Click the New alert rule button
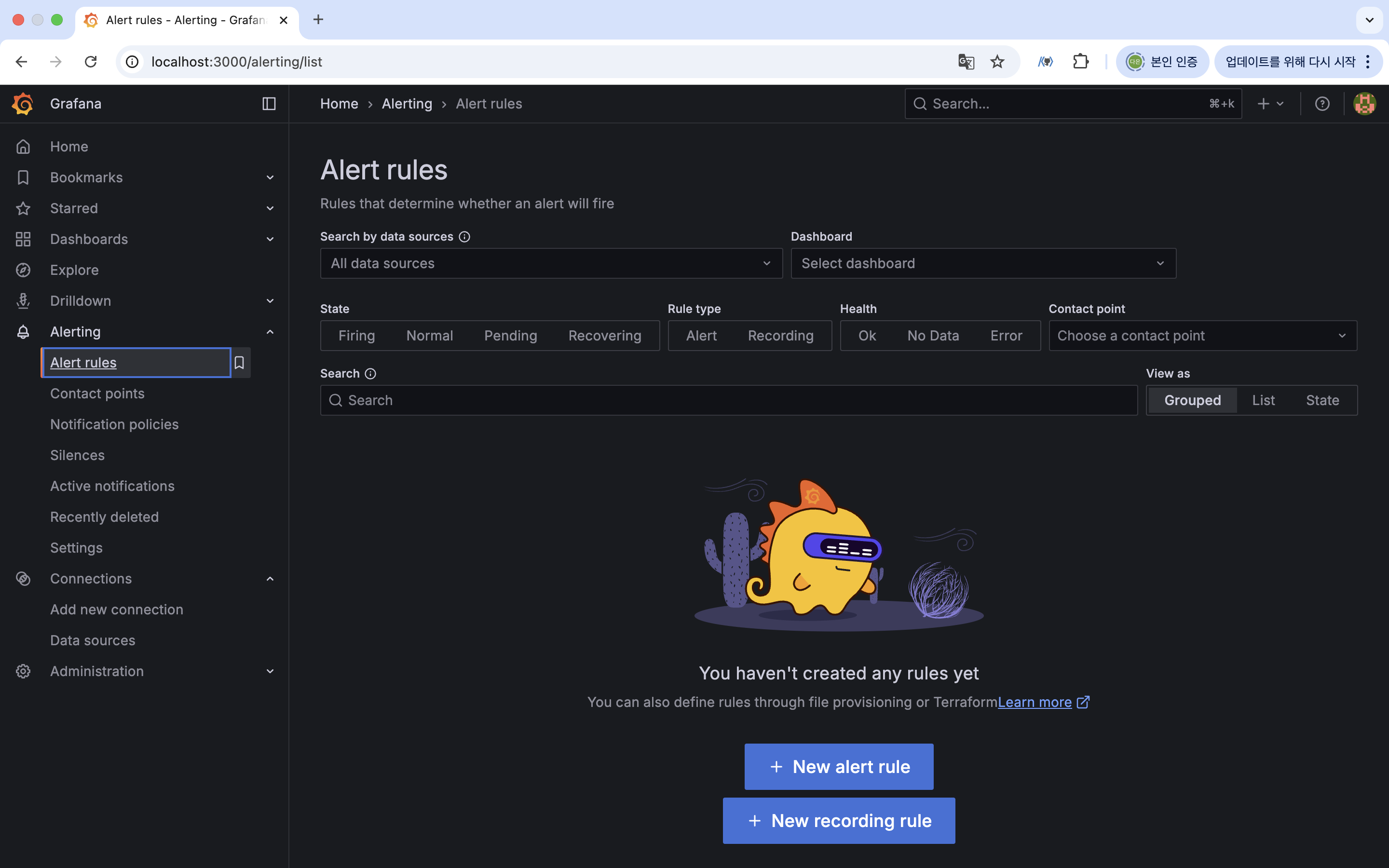Image resolution: width=1389 pixels, height=868 pixels. [839, 766]
